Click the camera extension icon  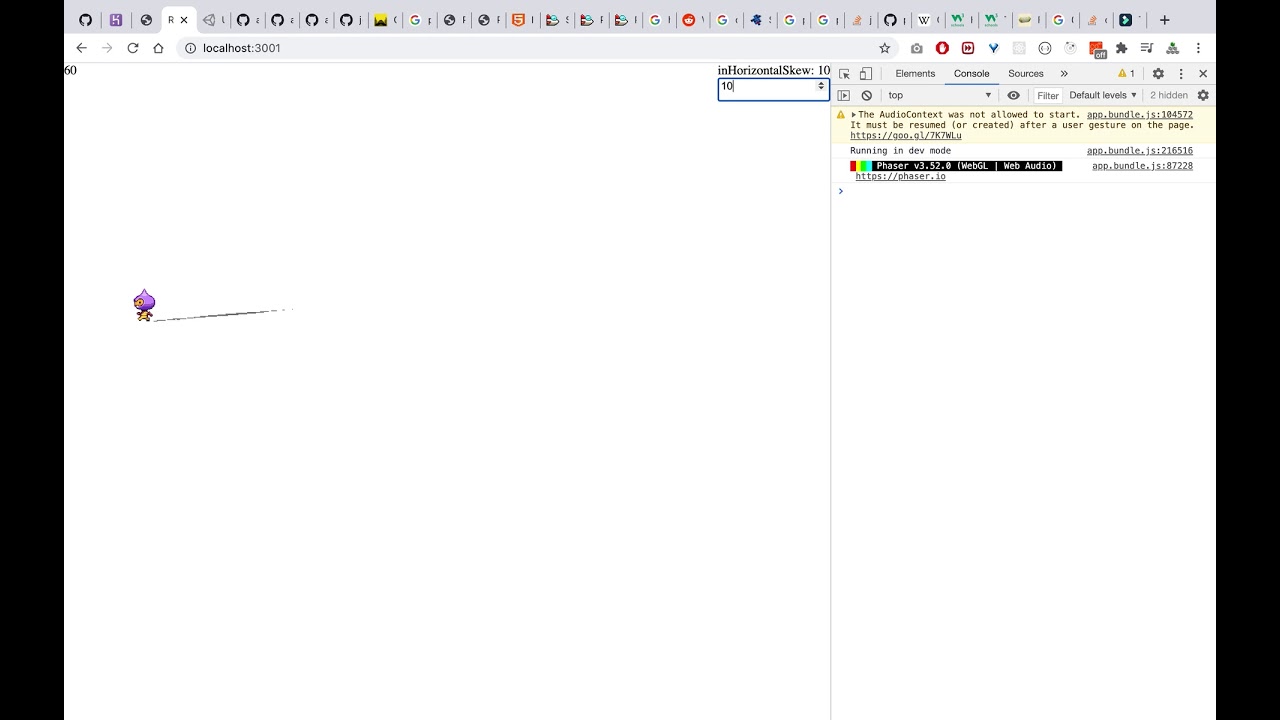(x=917, y=48)
